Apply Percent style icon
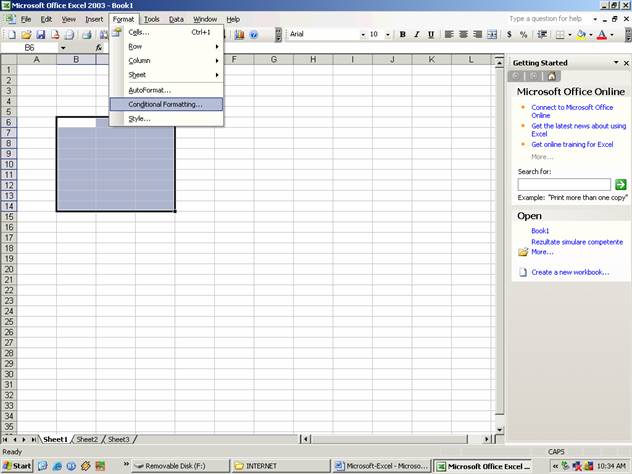632x474 pixels. click(x=524, y=34)
